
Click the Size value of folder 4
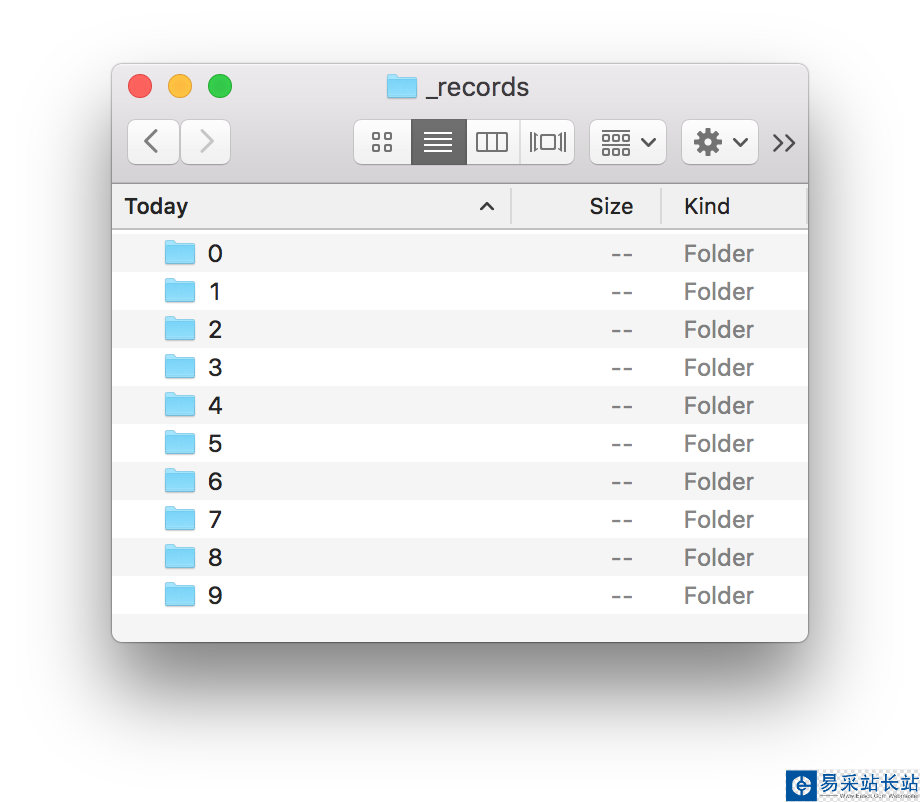pyautogui.click(x=622, y=406)
